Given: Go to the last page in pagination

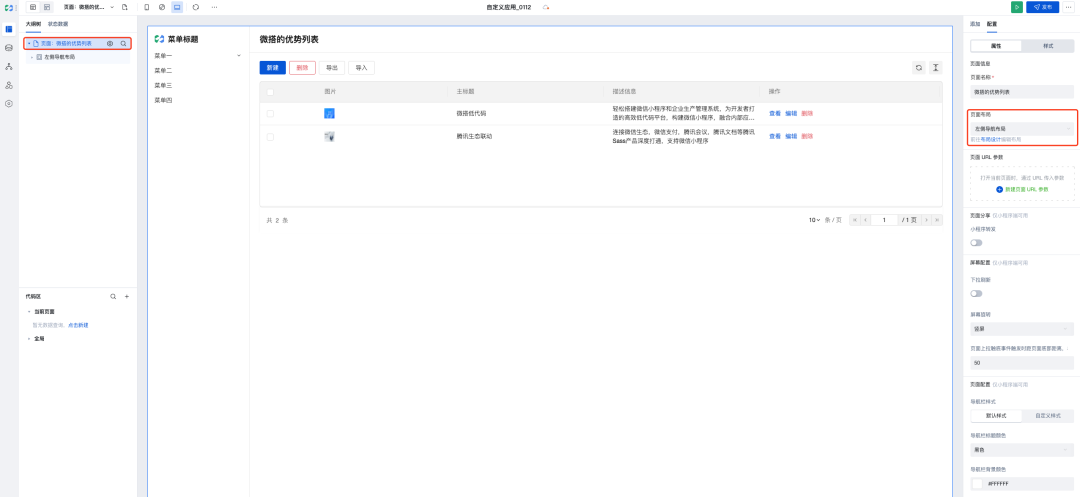Looking at the screenshot, I should (937, 220).
